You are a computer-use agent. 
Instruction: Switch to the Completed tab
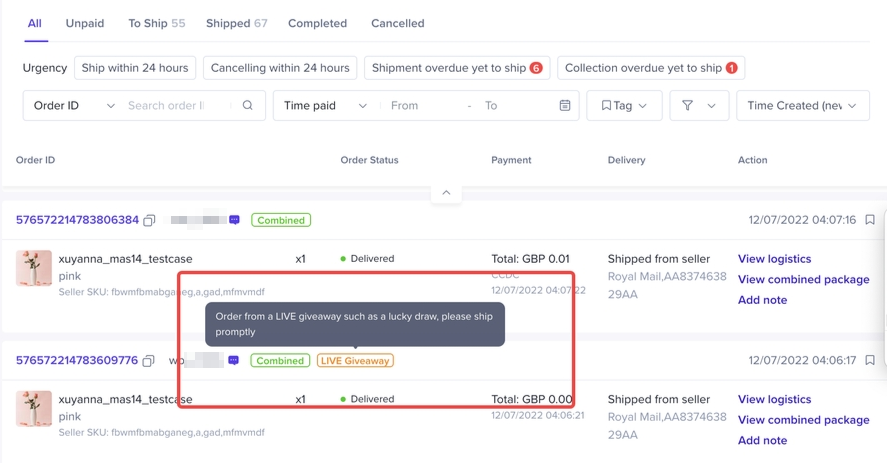pos(317,23)
